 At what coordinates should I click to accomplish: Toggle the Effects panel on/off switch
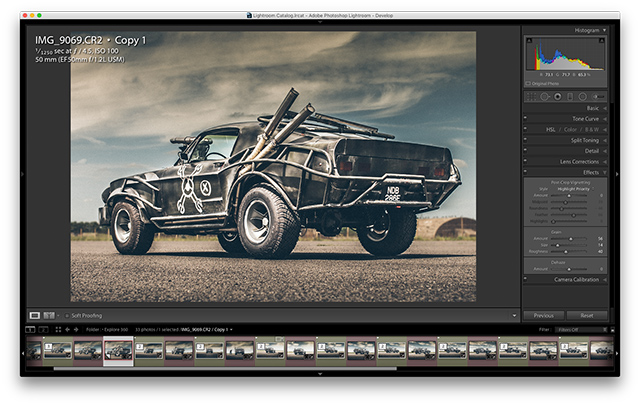click(x=526, y=172)
